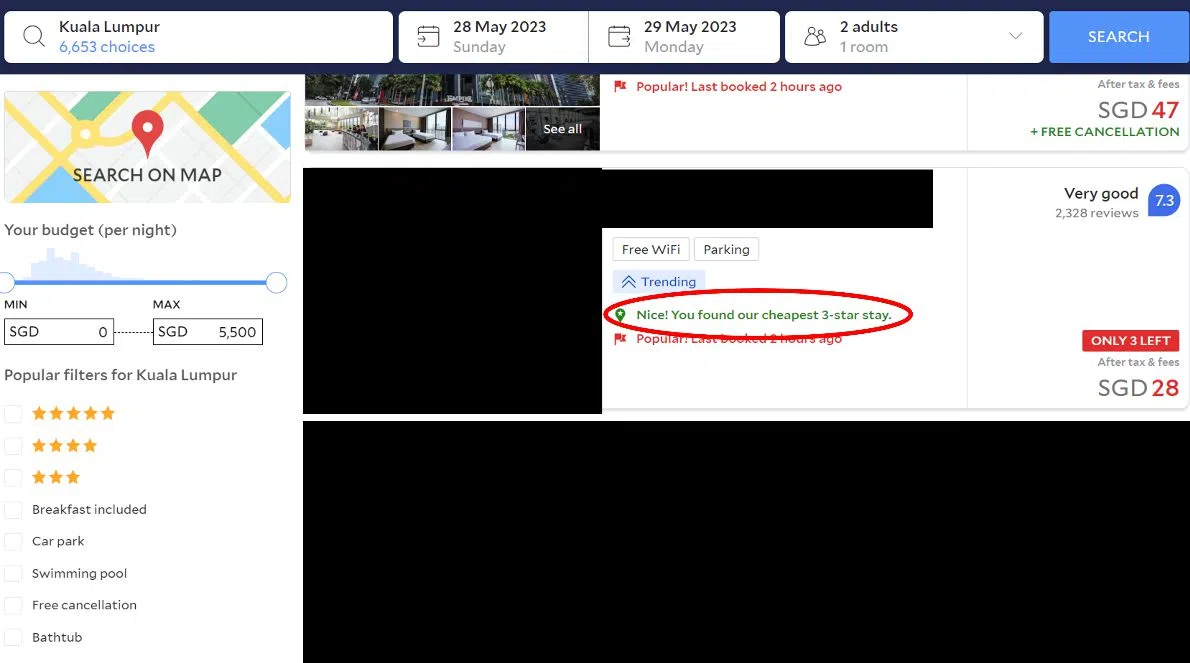Enable the Breakfast included filter
Screen dimensions: 1190x663
[x=13, y=510]
